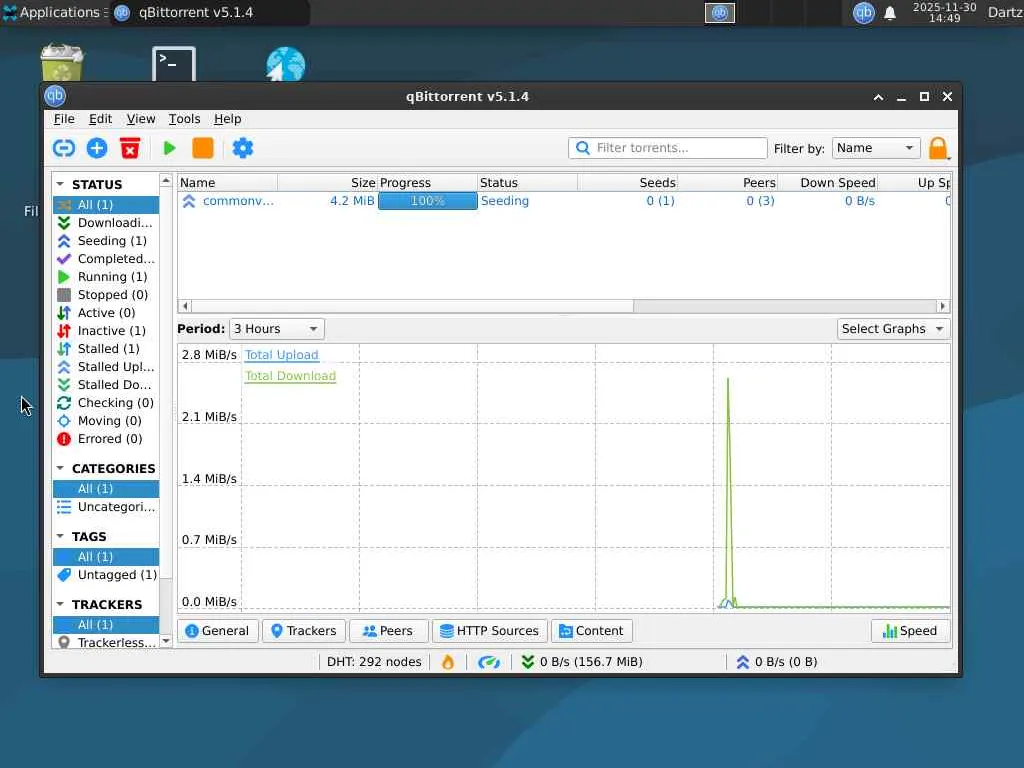
Task: Select the Running (1) status filter
Action: pyautogui.click(x=105, y=277)
